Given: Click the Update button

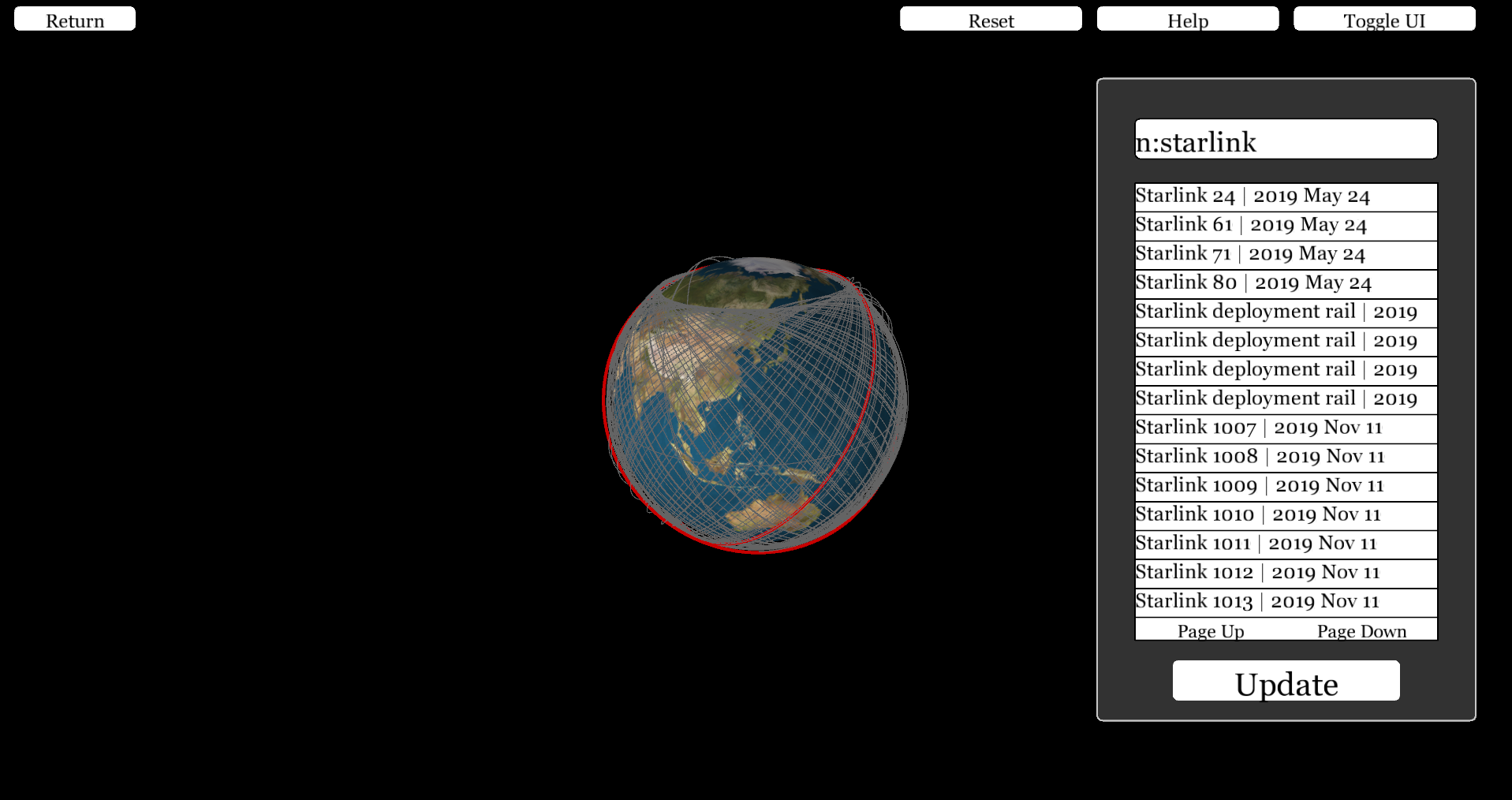Looking at the screenshot, I should pos(1286,681).
